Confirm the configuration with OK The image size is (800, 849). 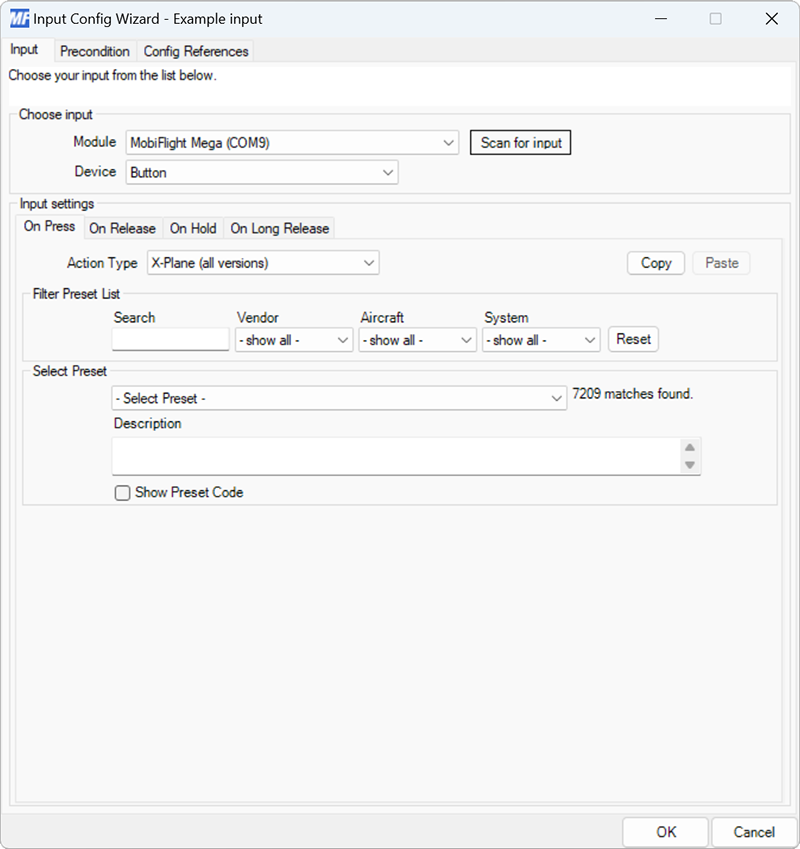coord(665,831)
